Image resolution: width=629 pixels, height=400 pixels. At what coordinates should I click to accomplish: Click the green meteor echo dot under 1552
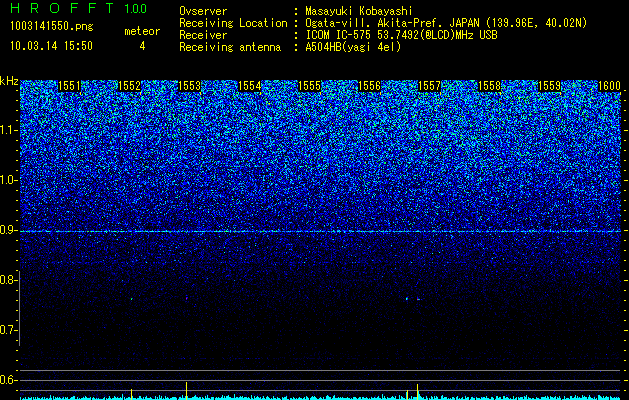pyautogui.click(x=131, y=299)
